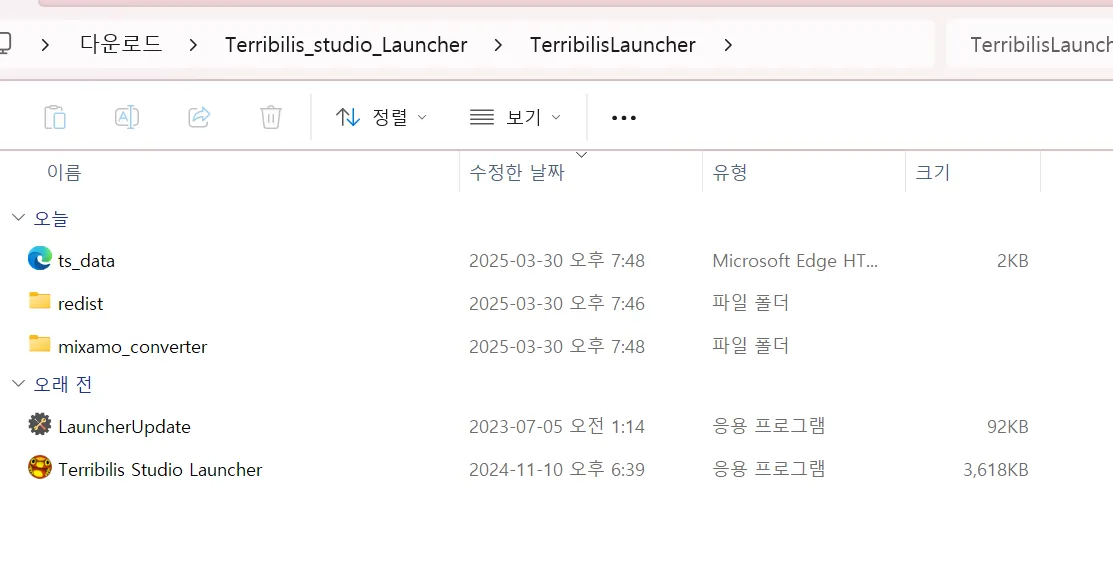Sort by the 수정한 날짜 column header
The image size is (1113, 575).
pyautogui.click(x=517, y=172)
